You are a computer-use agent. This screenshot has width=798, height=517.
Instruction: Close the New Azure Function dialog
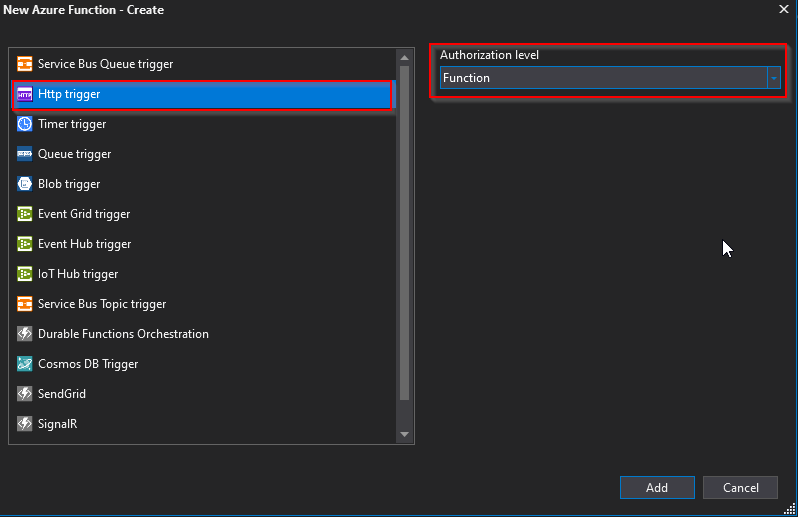pyautogui.click(x=784, y=9)
